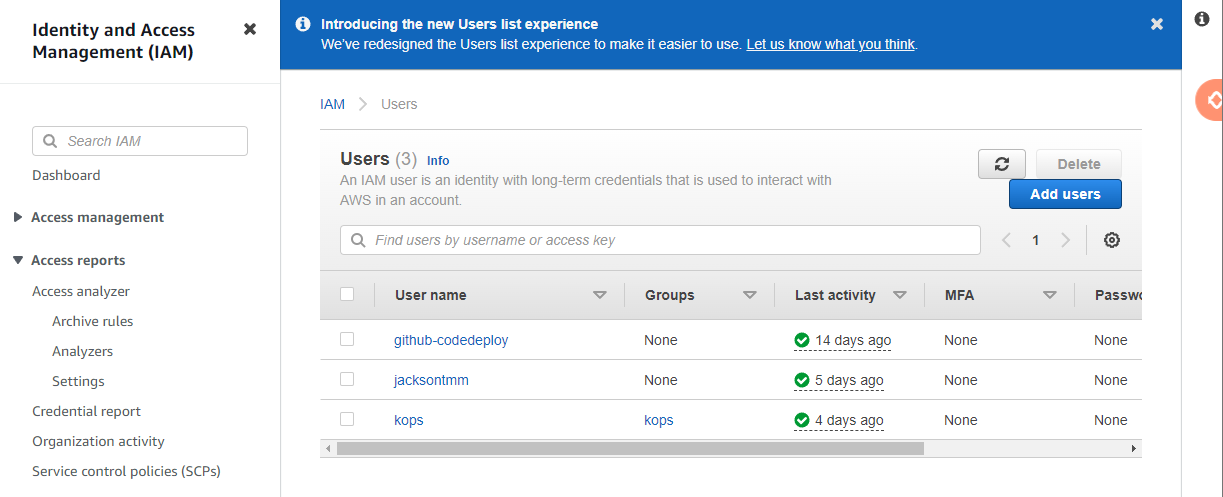Click the scrollbar right arrow
Viewport: 1223px width, 497px height.
[1134, 449]
